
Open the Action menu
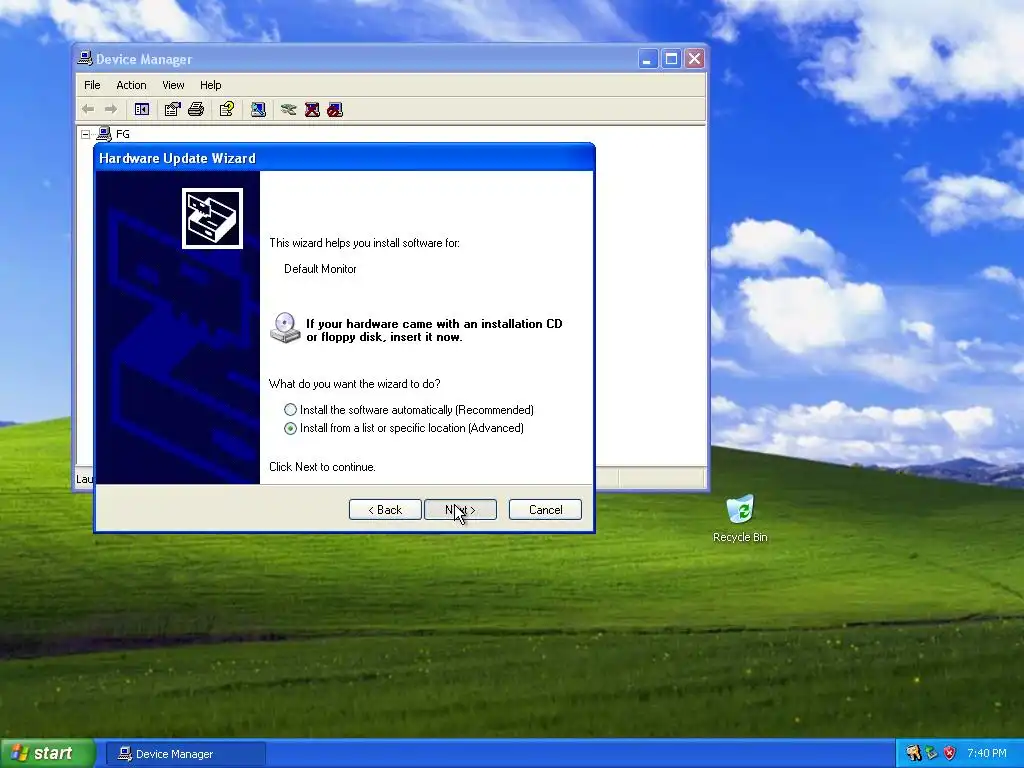(x=131, y=85)
